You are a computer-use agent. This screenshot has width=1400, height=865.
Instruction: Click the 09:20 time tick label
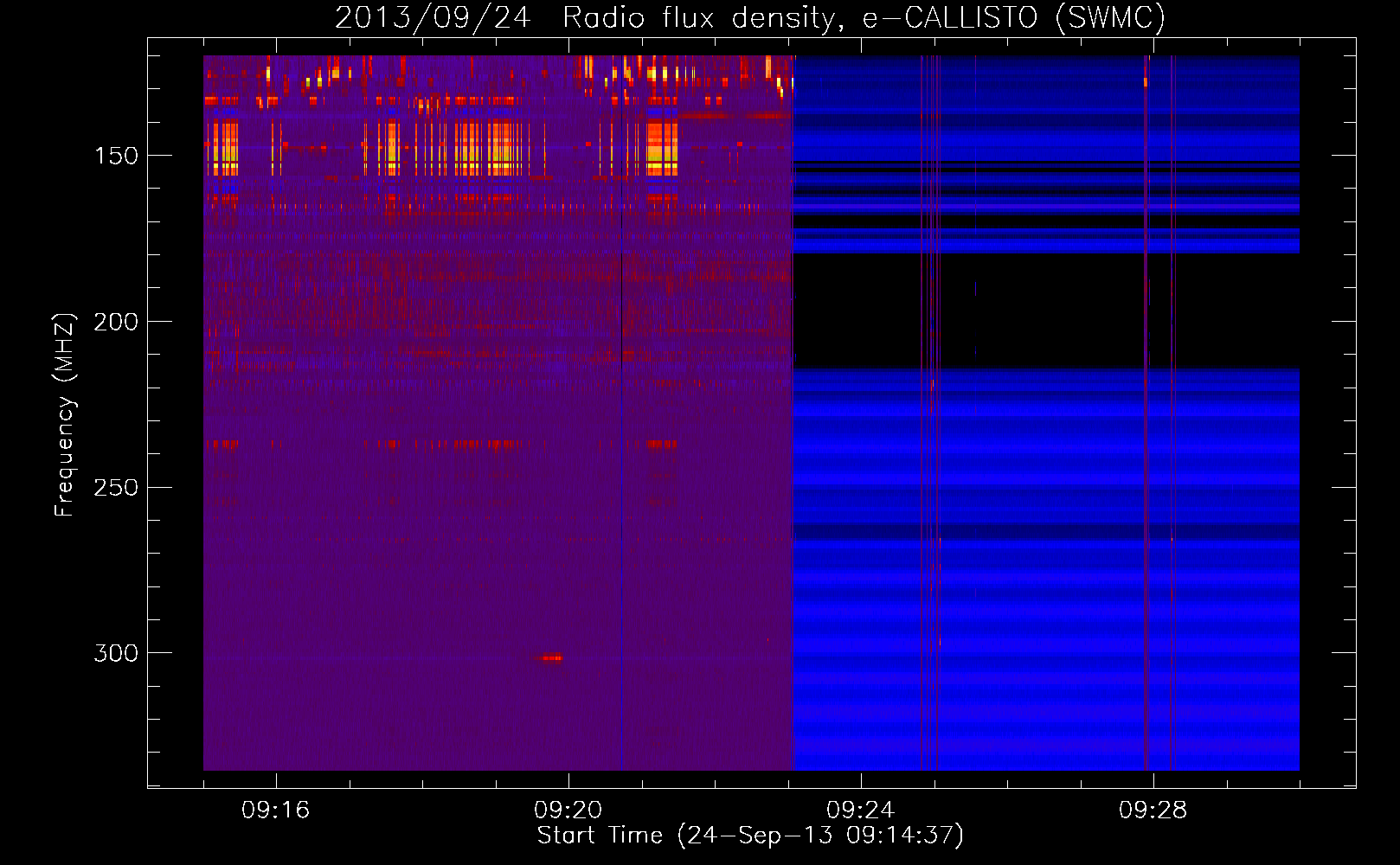[x=568, y=811]
